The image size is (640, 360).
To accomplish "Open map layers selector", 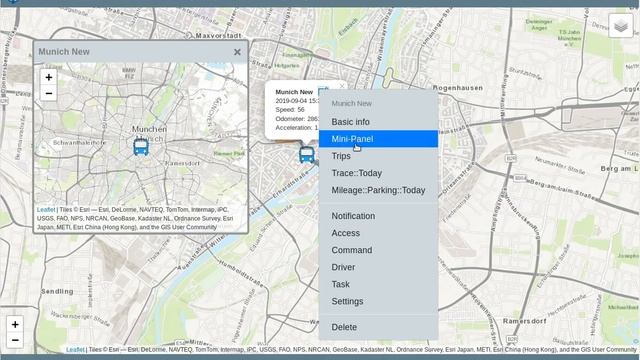I will point(620,26).
